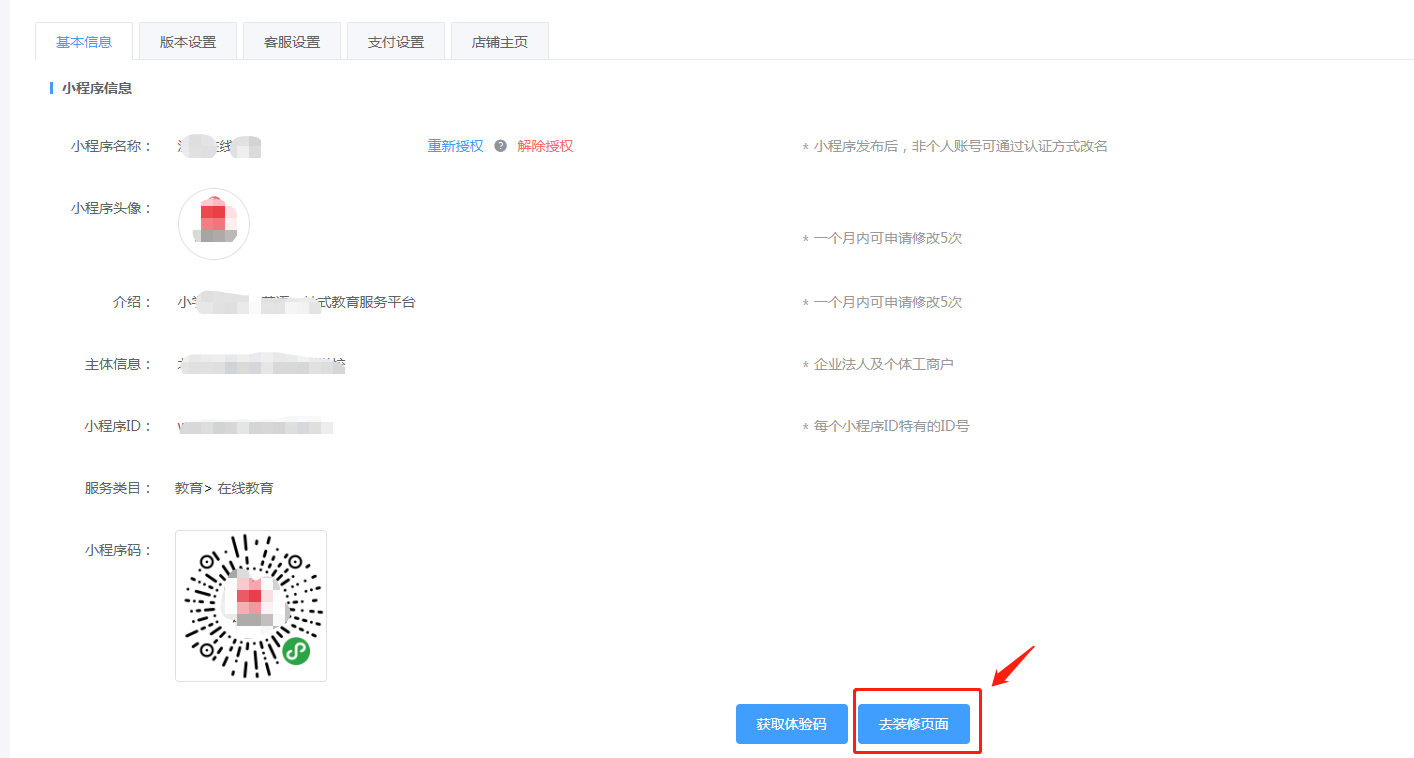Select the 支付设置 tab
The width and height of the screenshot is (1414, 758).
pos(396,42)
